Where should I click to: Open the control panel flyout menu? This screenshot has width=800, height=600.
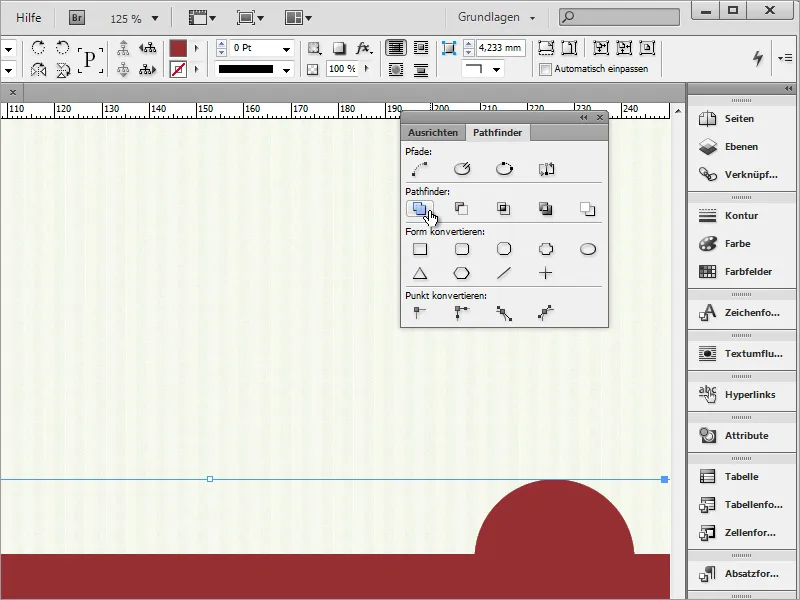point(785,58)
